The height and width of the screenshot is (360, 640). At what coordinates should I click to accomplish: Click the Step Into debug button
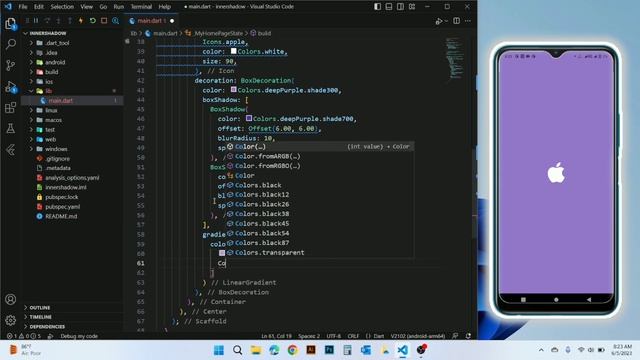click(x=58, y=20)
